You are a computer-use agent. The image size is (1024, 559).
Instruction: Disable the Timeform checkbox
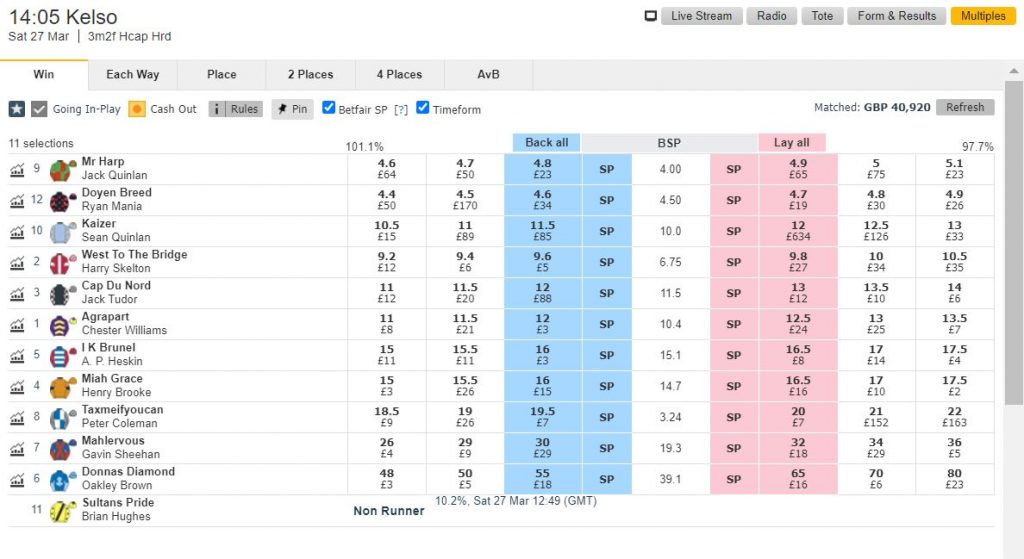(423, 108)
